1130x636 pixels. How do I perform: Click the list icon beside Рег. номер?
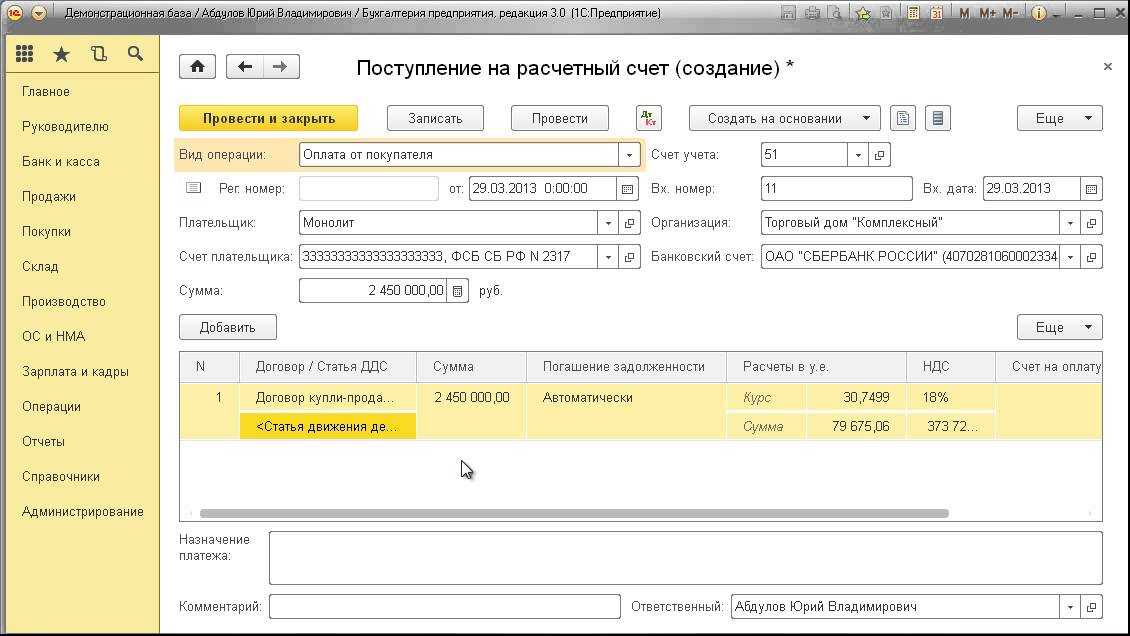(x=193, y=188)
